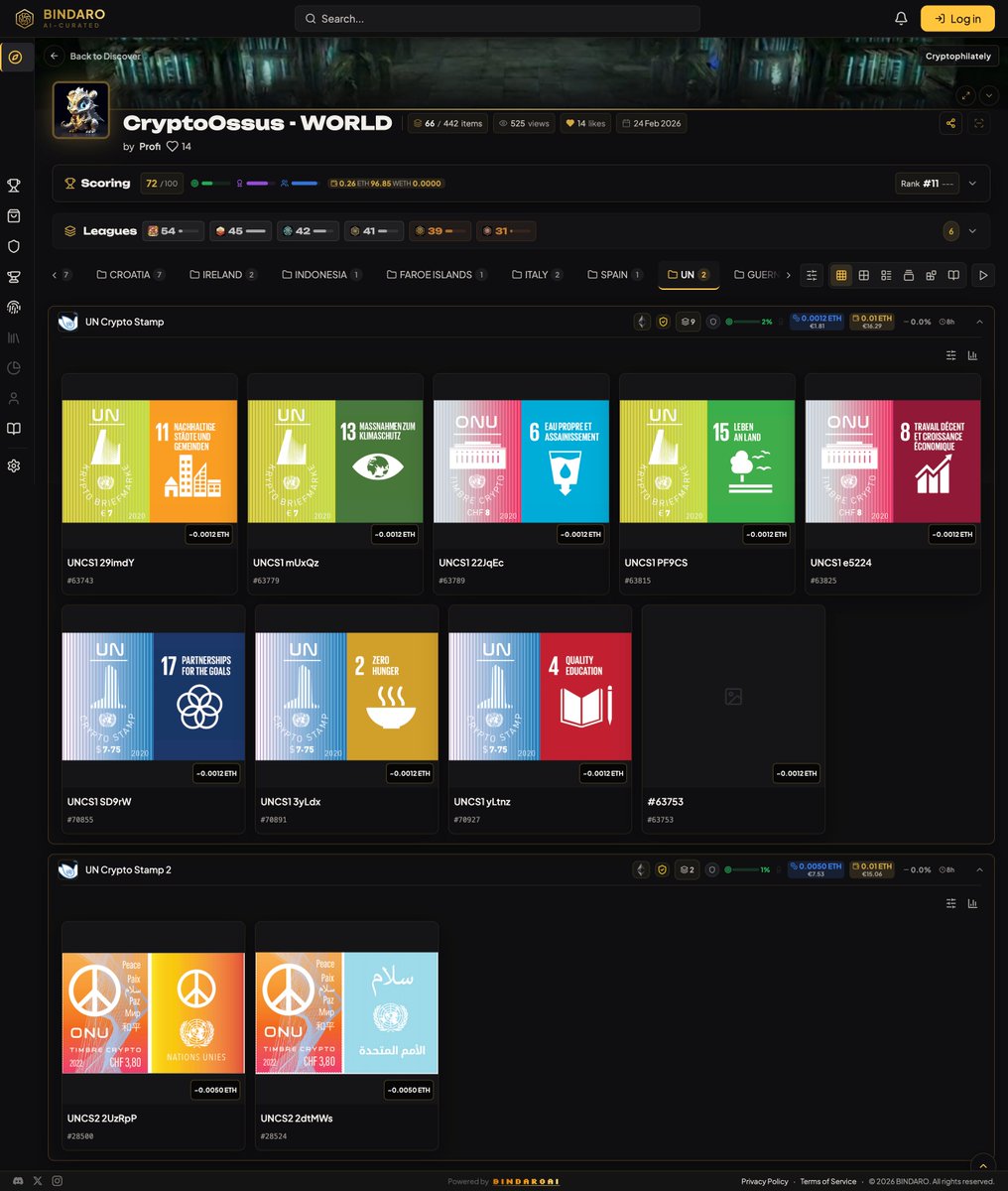Open the shopping bag icon in sidebar
Image resolution: width=1008 pixels, height=1191 pixels.
tap(14, 215)
